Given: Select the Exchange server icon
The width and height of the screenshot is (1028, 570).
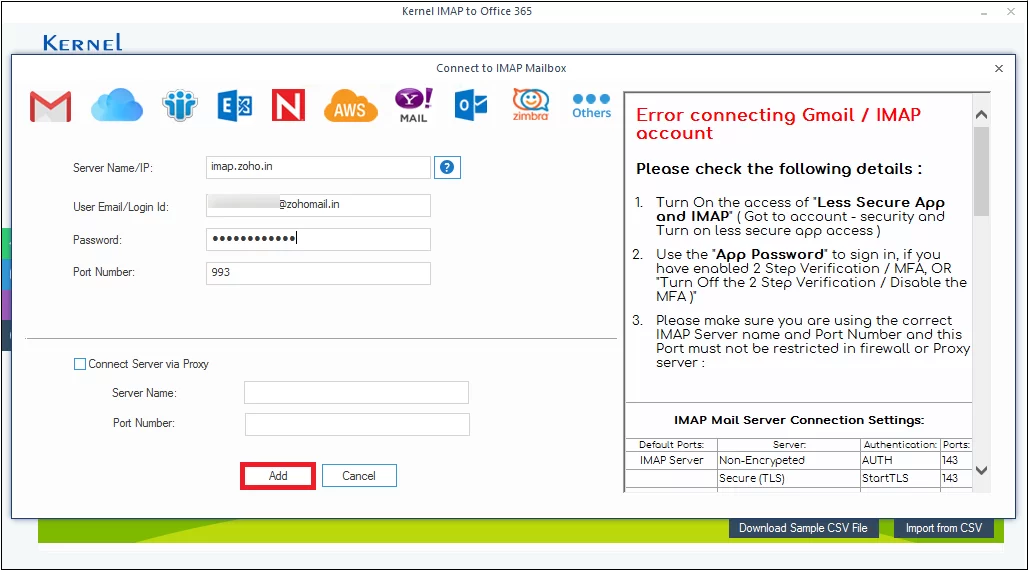Looking at the screenshot, I should coord(234,106).
